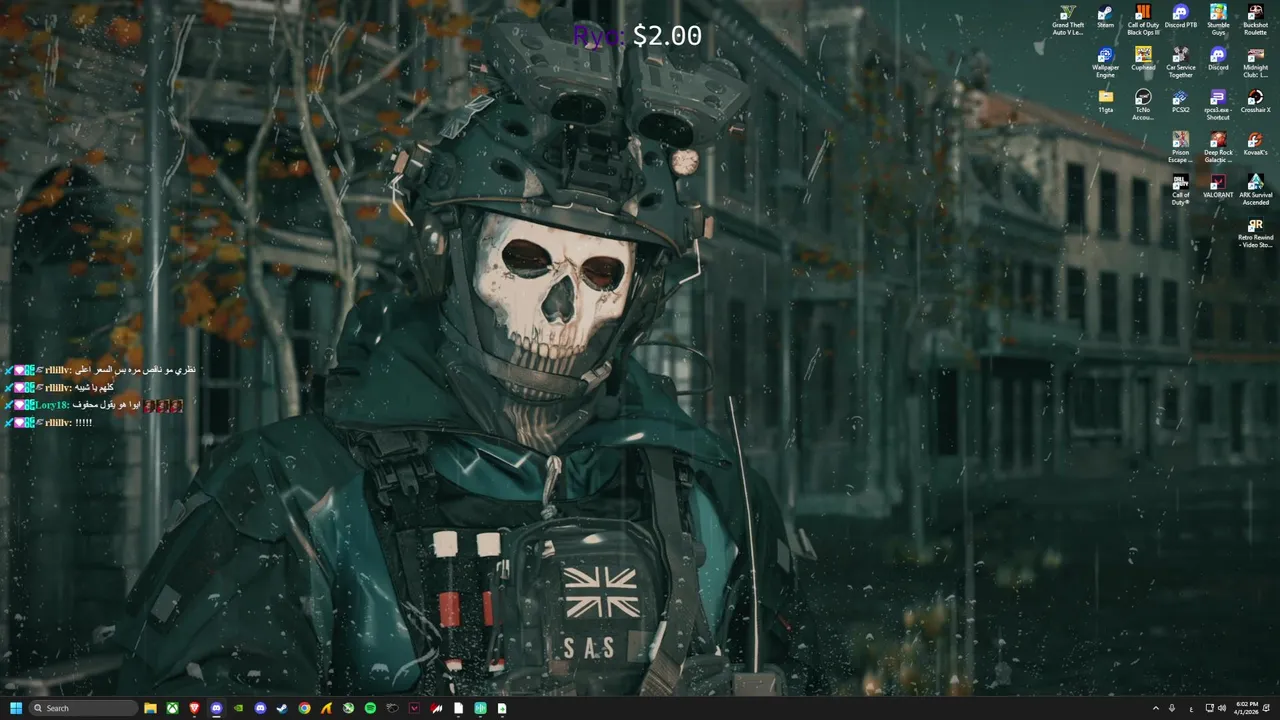The image size is (1280, 720).
Task: Launch the VALORANT desktop shortcut
Action: 1218,186
